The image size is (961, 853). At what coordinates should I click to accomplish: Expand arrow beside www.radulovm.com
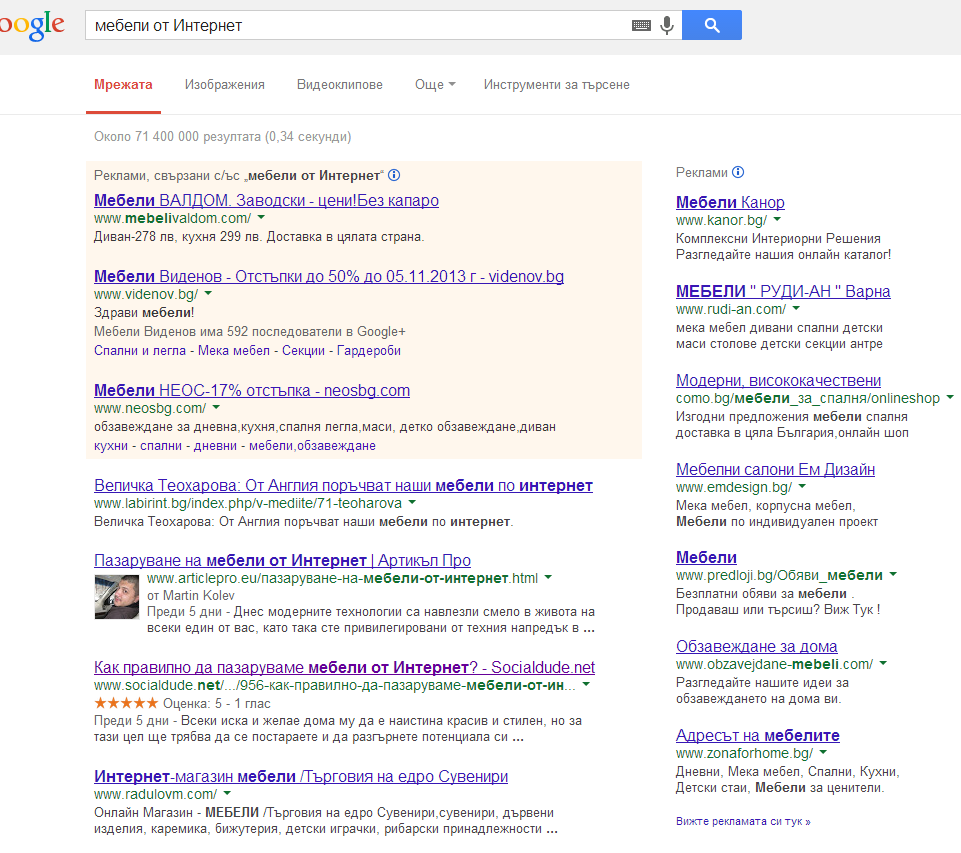coord(227,794)
